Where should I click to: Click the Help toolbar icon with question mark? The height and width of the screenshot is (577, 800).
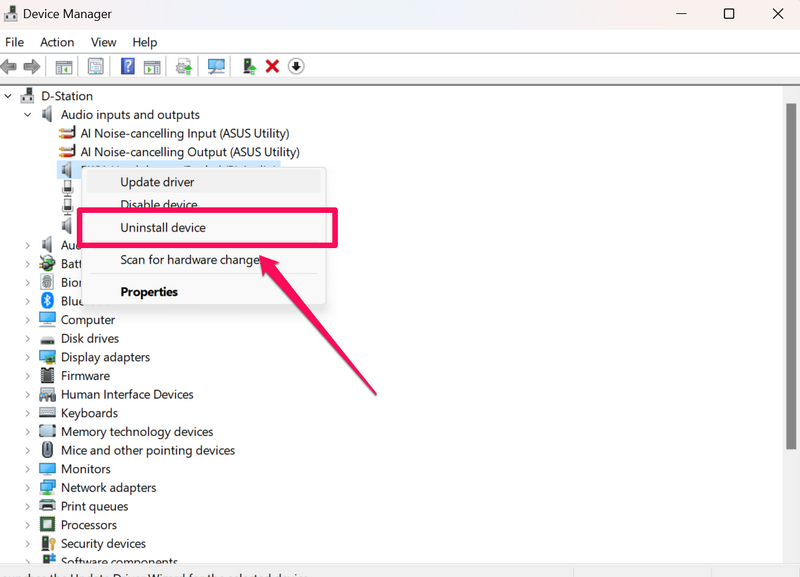point(127,67)
